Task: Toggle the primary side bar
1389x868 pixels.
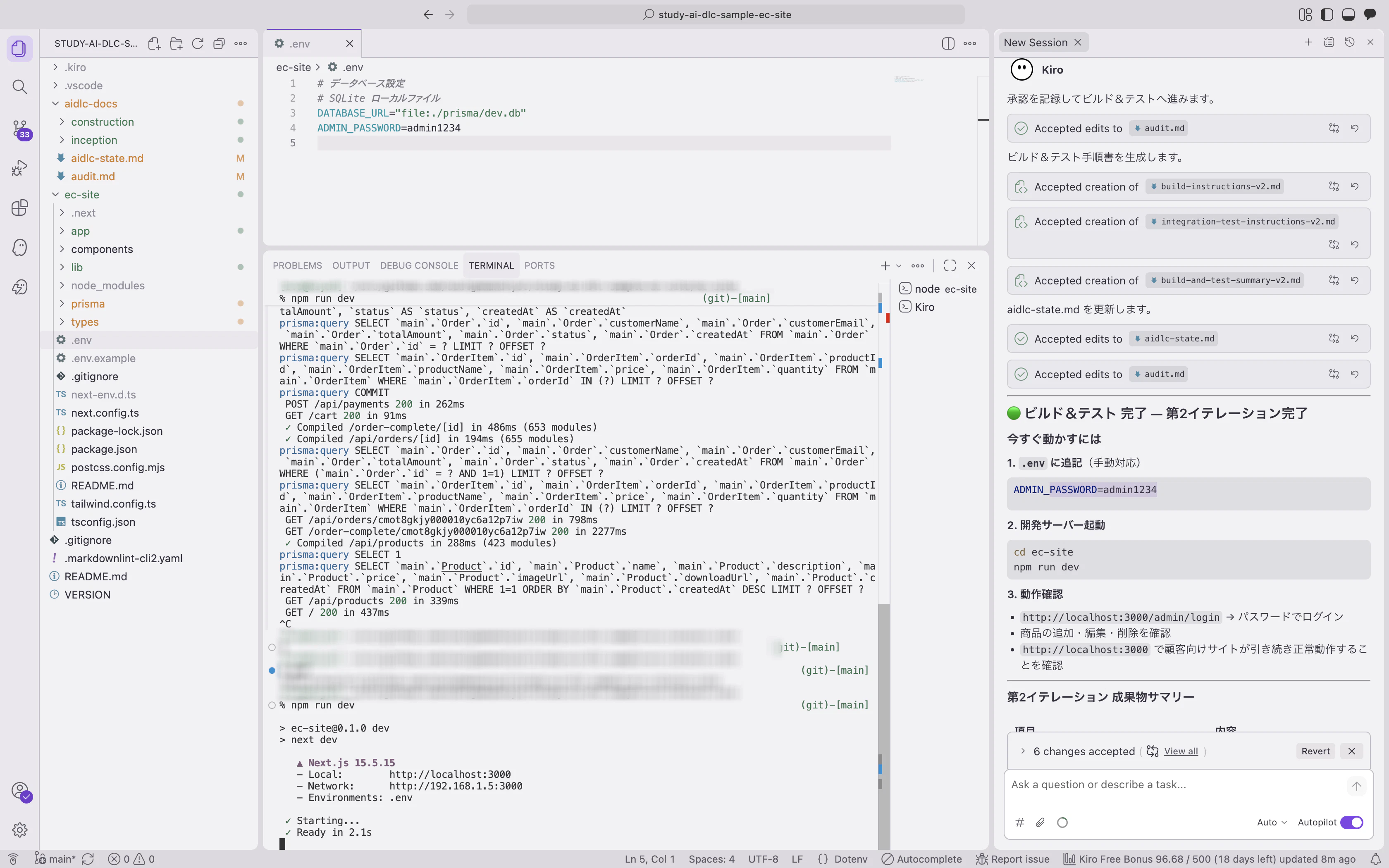Action: click(x=1327, y=14)
